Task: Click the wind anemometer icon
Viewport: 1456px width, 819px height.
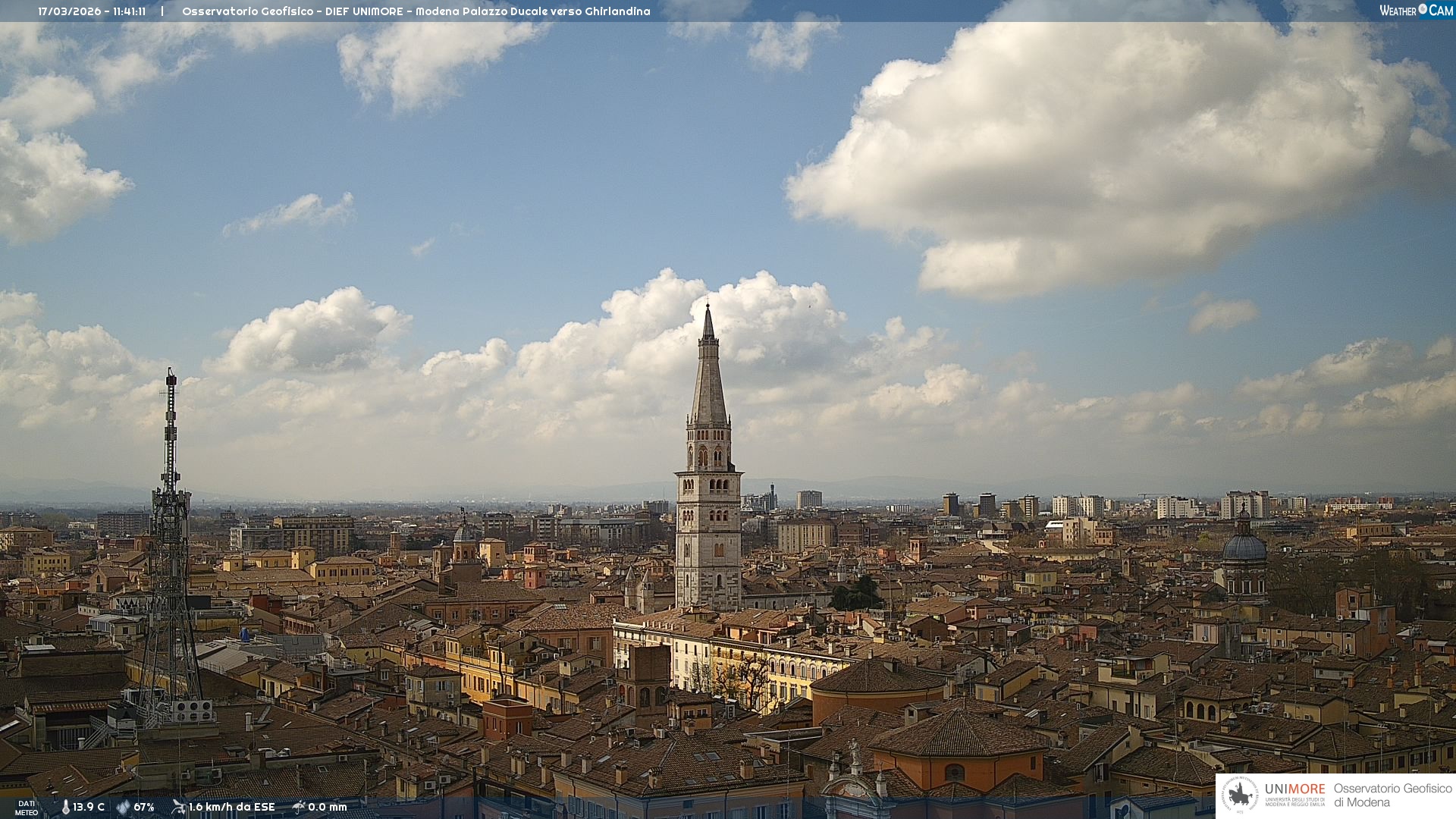Action: 178,807
